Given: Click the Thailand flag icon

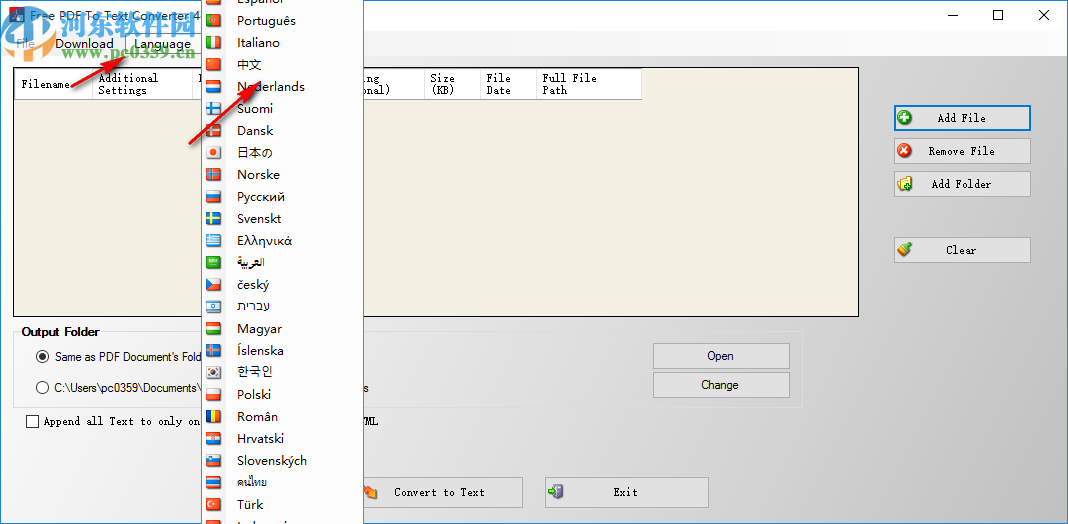Looking at the screenshot, I should [x=213, y=482].
